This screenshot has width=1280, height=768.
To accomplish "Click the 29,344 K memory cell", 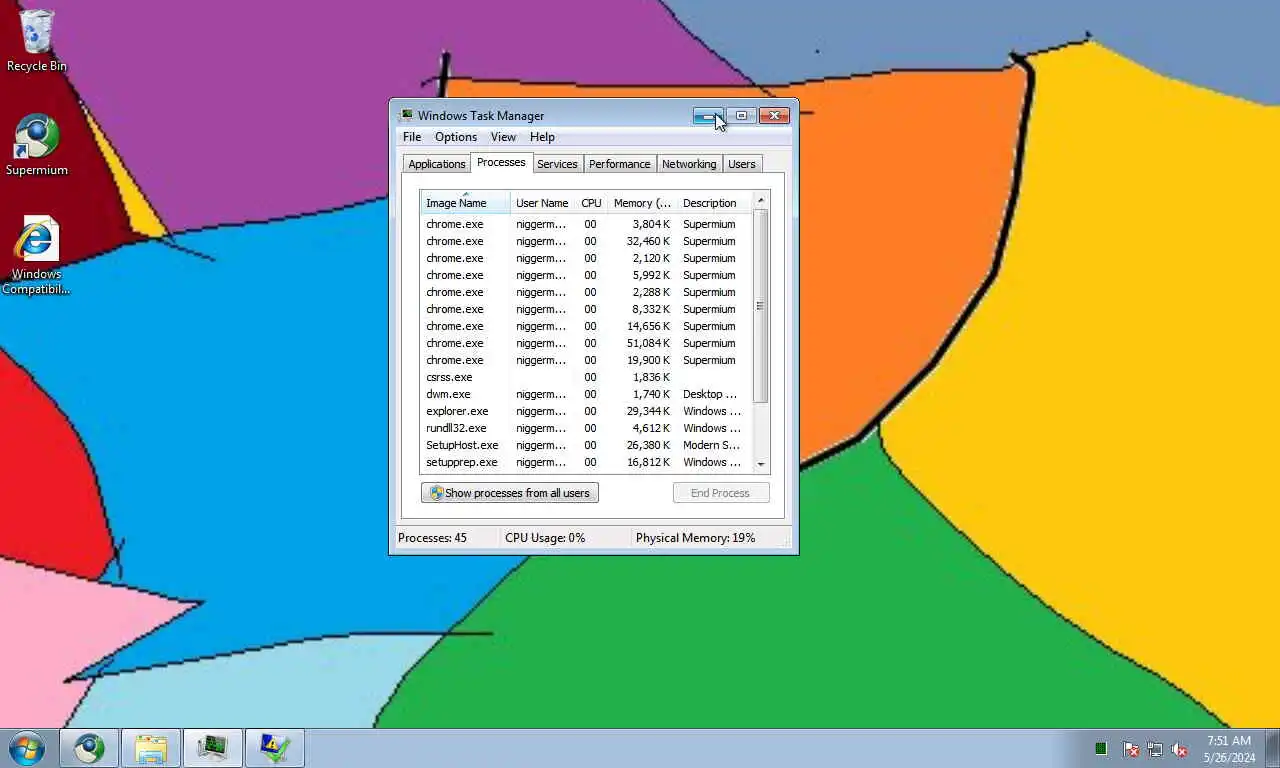I will [x=649, y=411].
